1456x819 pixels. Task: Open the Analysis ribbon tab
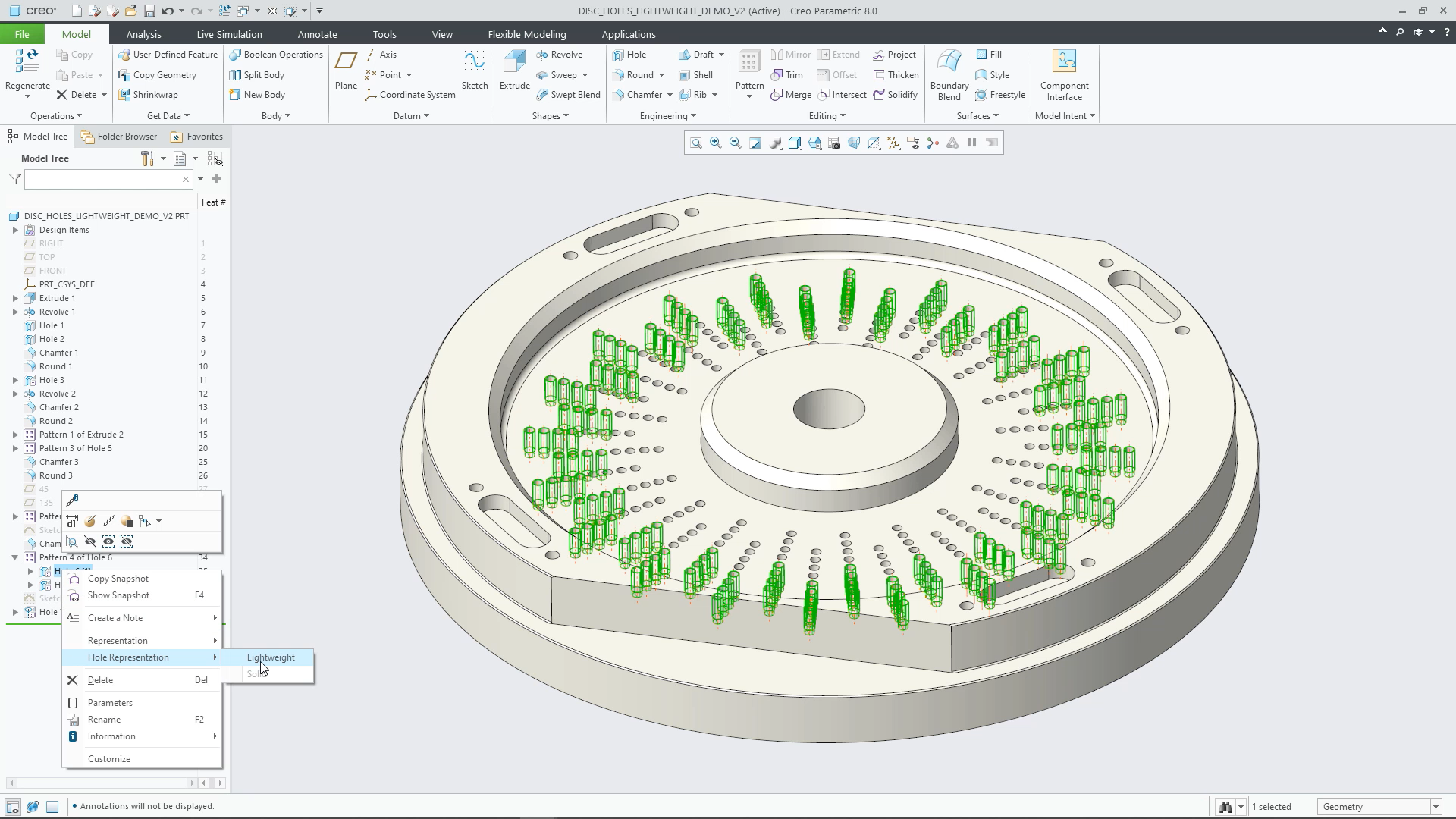143,34
